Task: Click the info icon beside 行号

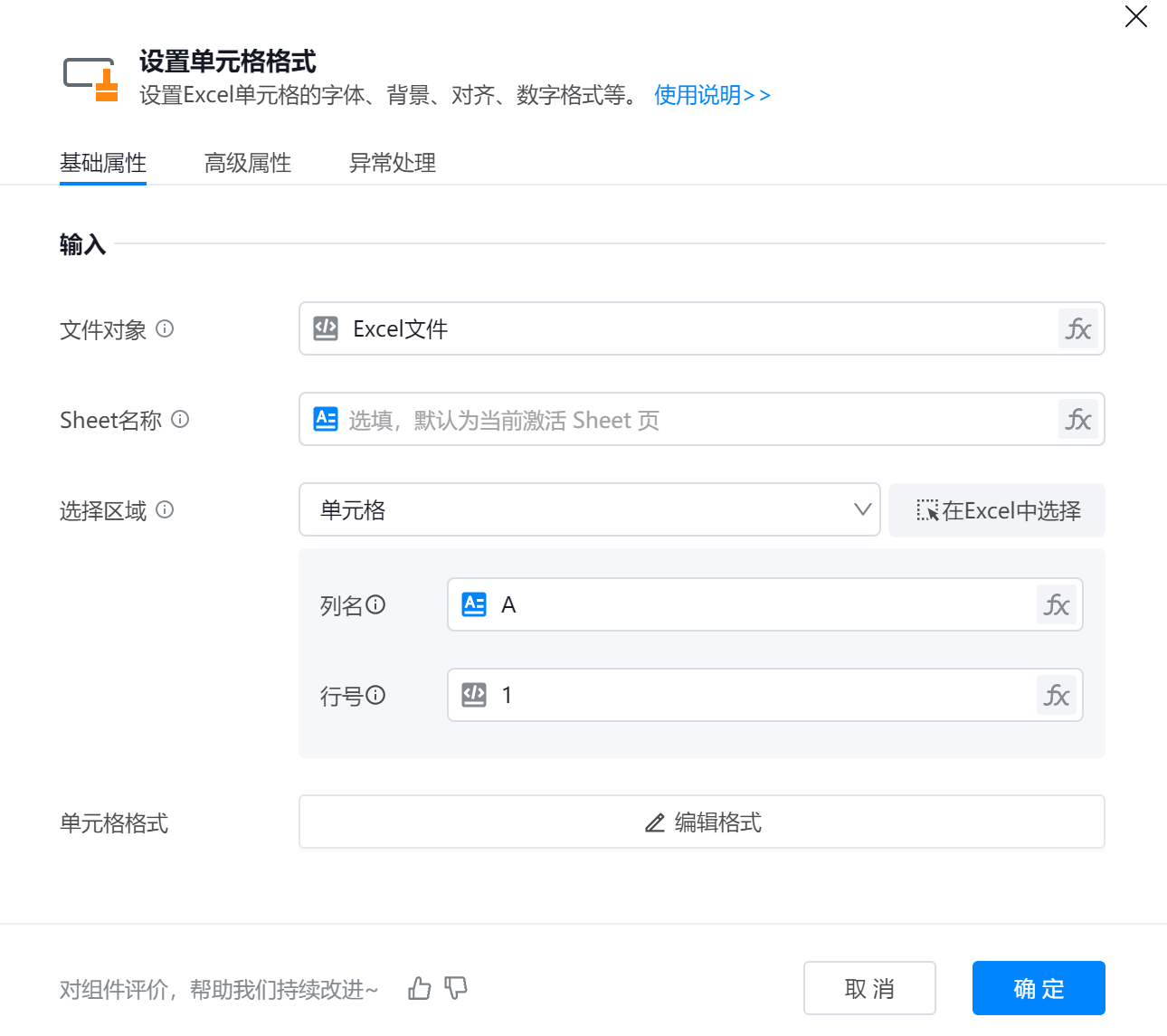Action: (x=375, y=695)
